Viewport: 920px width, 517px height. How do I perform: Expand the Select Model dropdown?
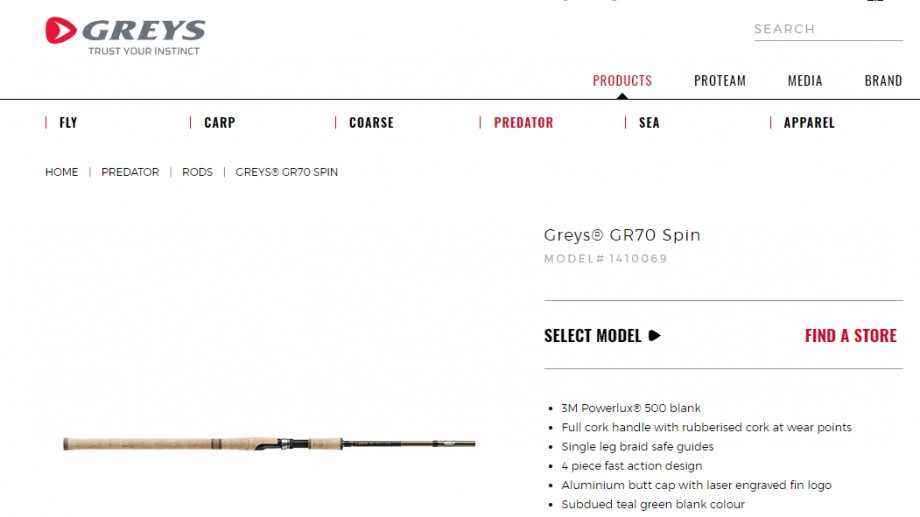tap(602, 336)
